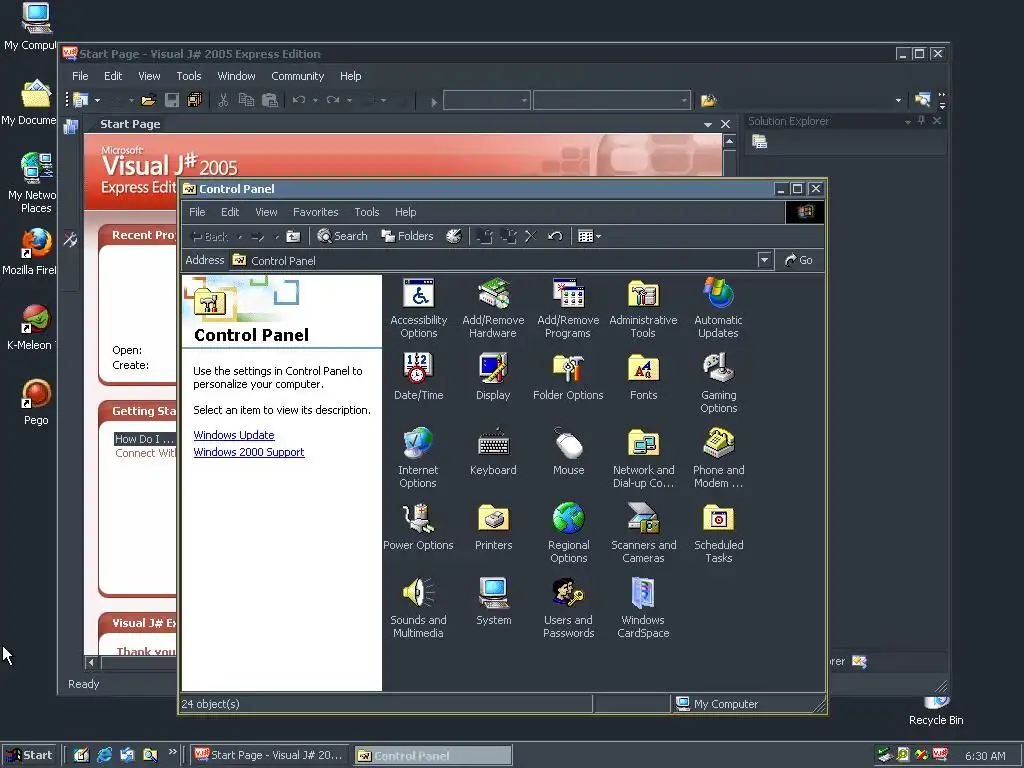Toggle Solution Explorer auto-hide pin

921,121
